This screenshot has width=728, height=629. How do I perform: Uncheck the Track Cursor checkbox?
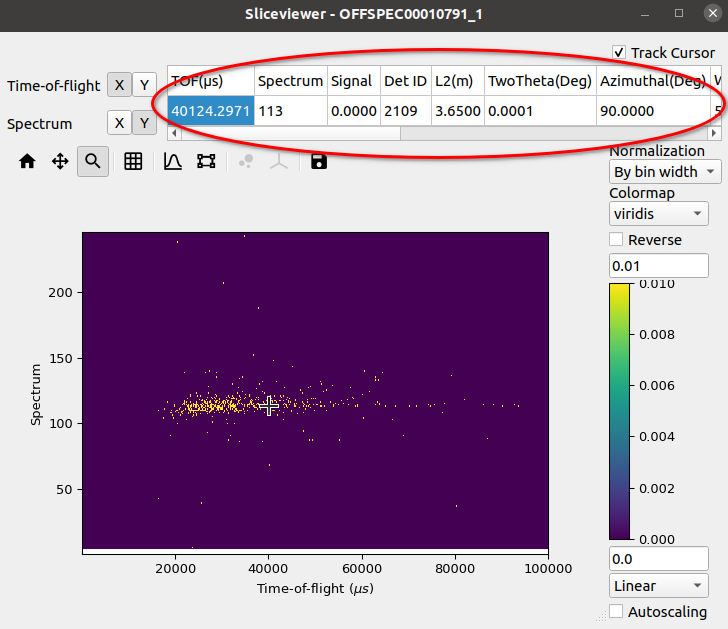pyautogui.click(x=619, y=52)
